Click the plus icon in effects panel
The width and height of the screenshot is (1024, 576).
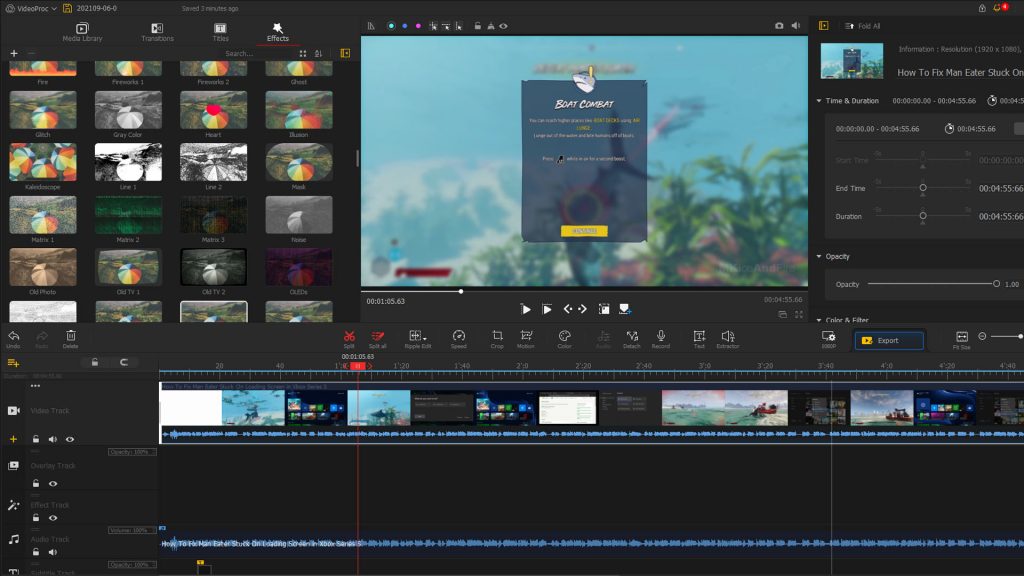click(x=14, y=54)
